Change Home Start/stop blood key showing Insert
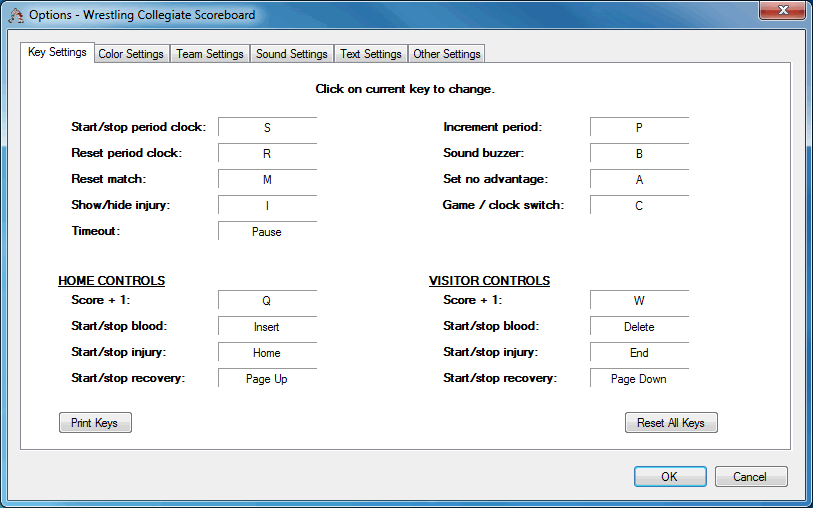 (x=267, y=327)
